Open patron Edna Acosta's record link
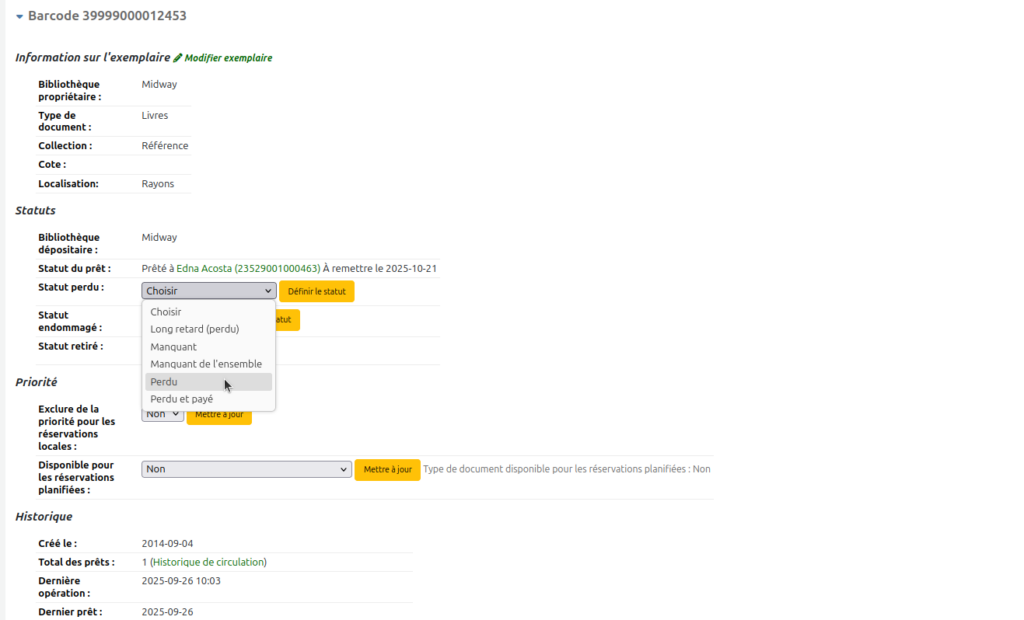Image resolution: width=1024 pixels, height=620 pixels. coord(247,269)
